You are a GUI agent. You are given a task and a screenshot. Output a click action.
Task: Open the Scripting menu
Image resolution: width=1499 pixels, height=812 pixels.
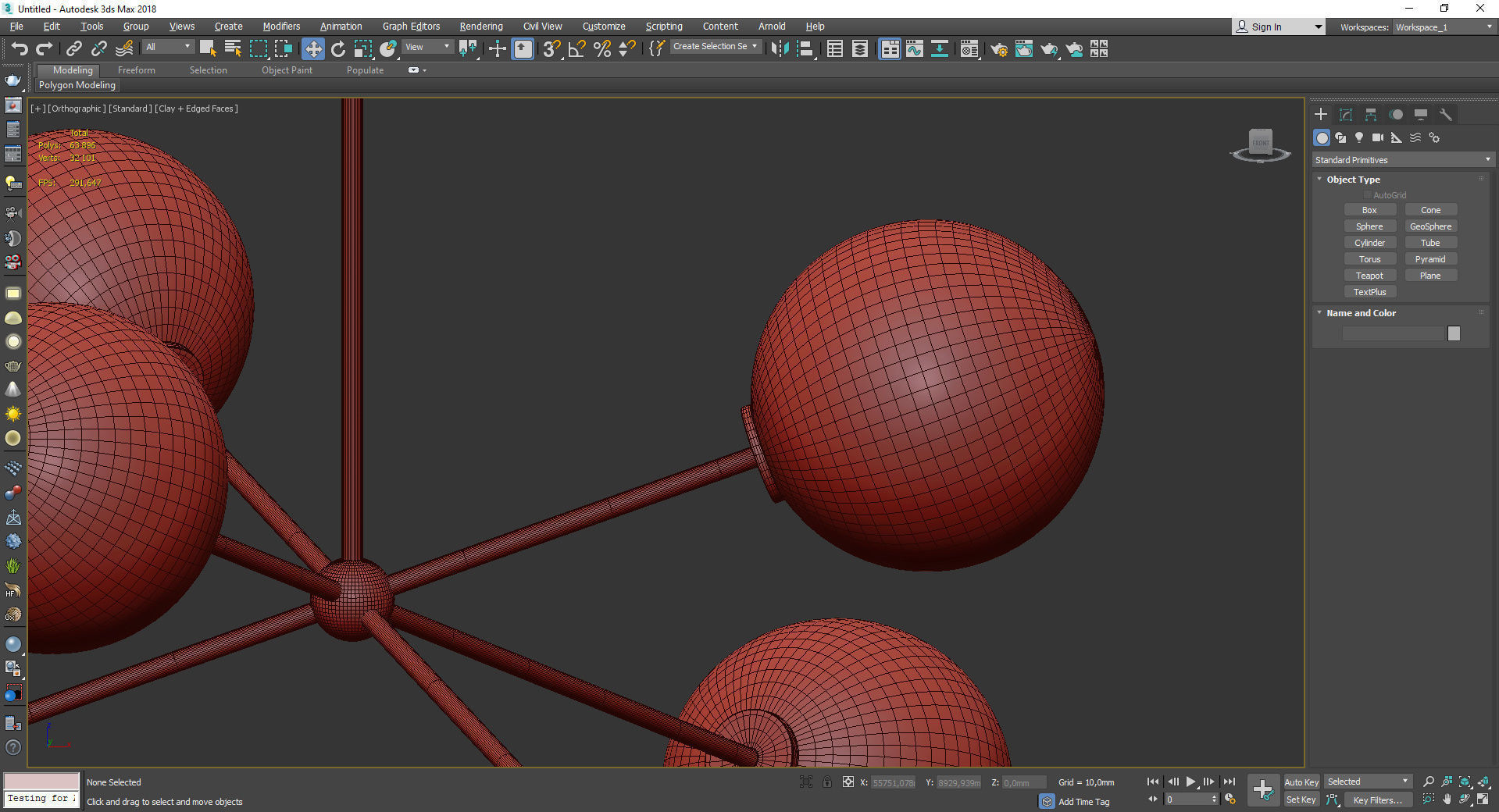(664, 27)
